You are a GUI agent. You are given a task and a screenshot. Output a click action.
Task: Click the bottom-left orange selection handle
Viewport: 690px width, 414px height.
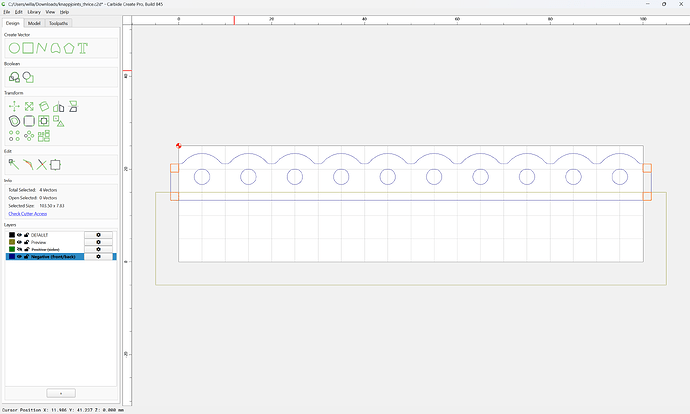coord(175,196)
